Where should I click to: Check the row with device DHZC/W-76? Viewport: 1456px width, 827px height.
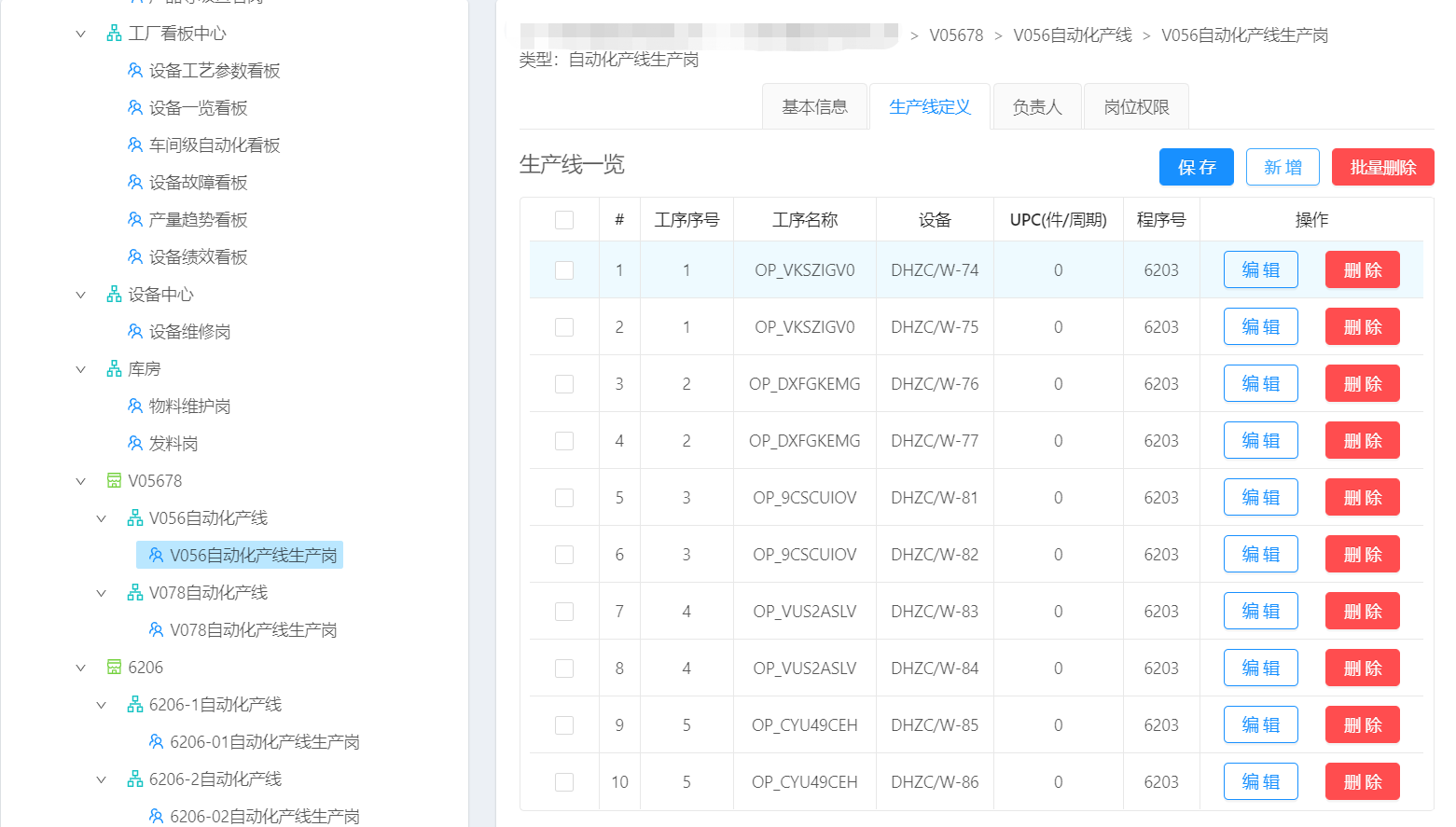[x=564, y=384]
